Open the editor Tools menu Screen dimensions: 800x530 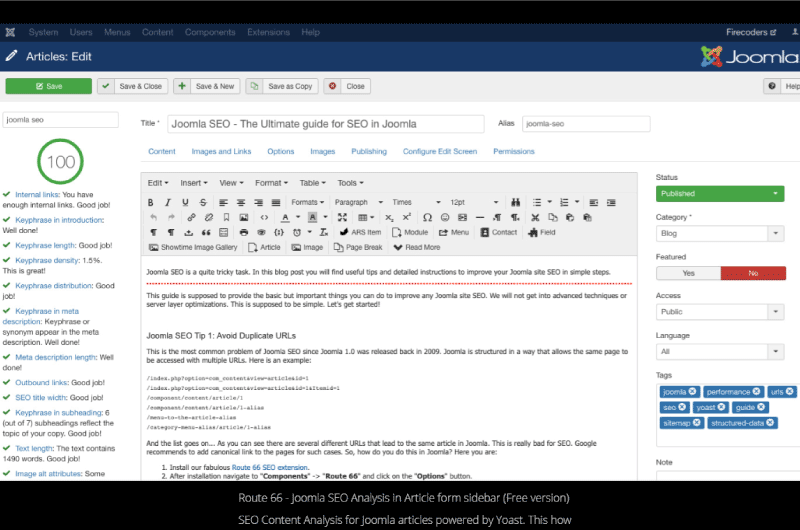(x=350, y=183)
